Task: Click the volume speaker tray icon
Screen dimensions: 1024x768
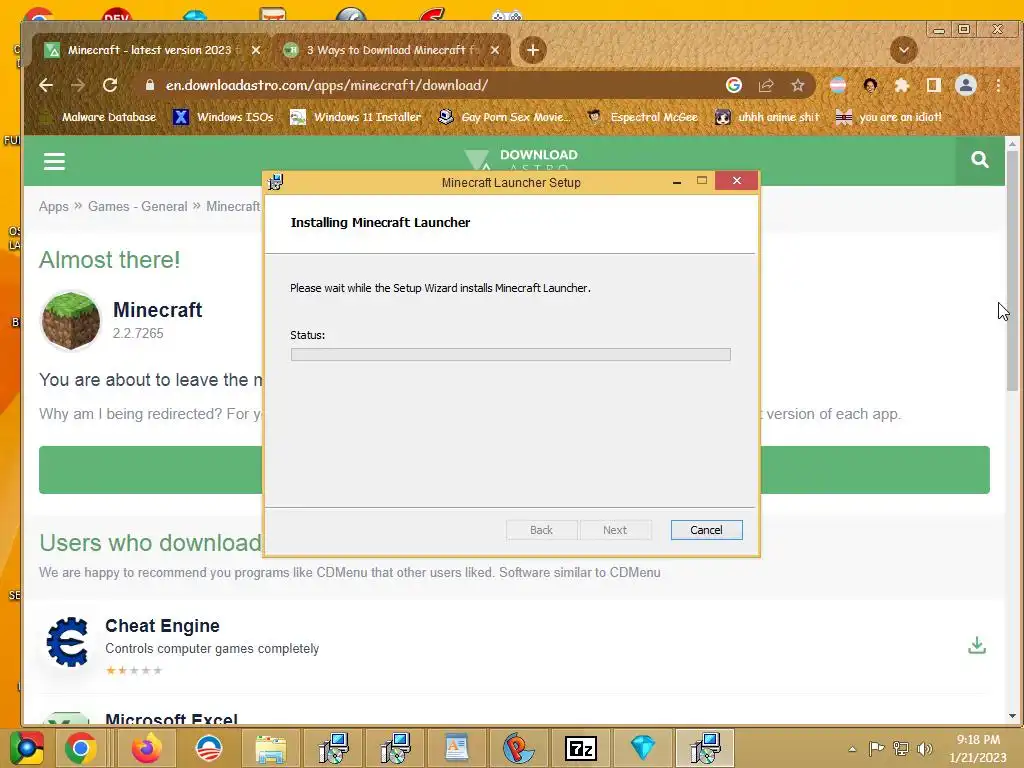Action: click(925, 748)
